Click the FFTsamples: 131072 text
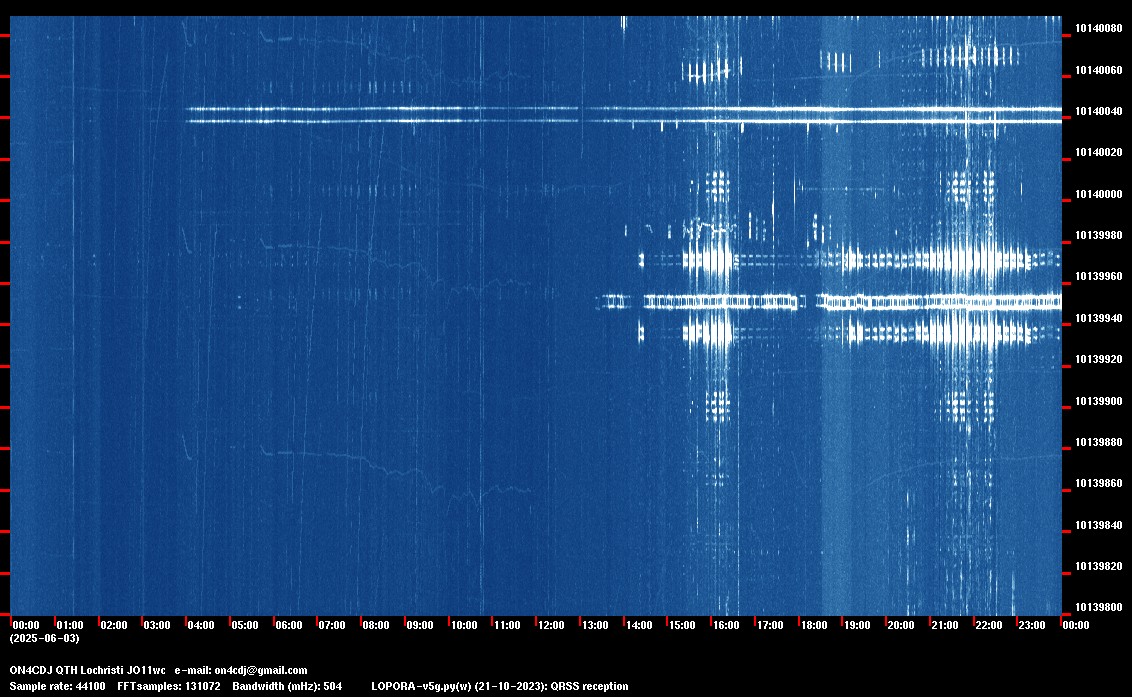This screenshot has width=1132, height=697. tap(169, 686)
